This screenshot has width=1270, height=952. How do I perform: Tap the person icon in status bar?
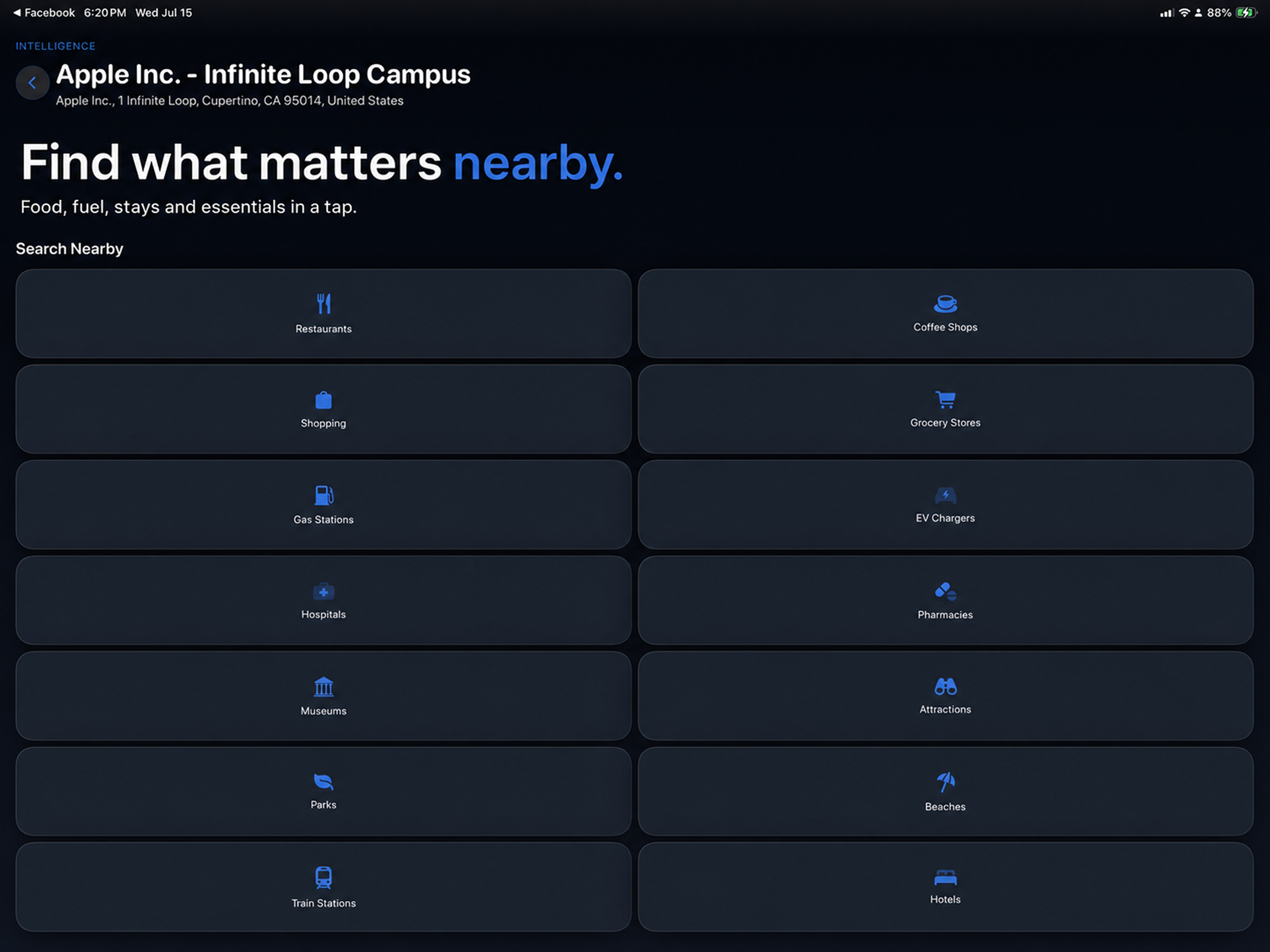tap(1198, 12)
